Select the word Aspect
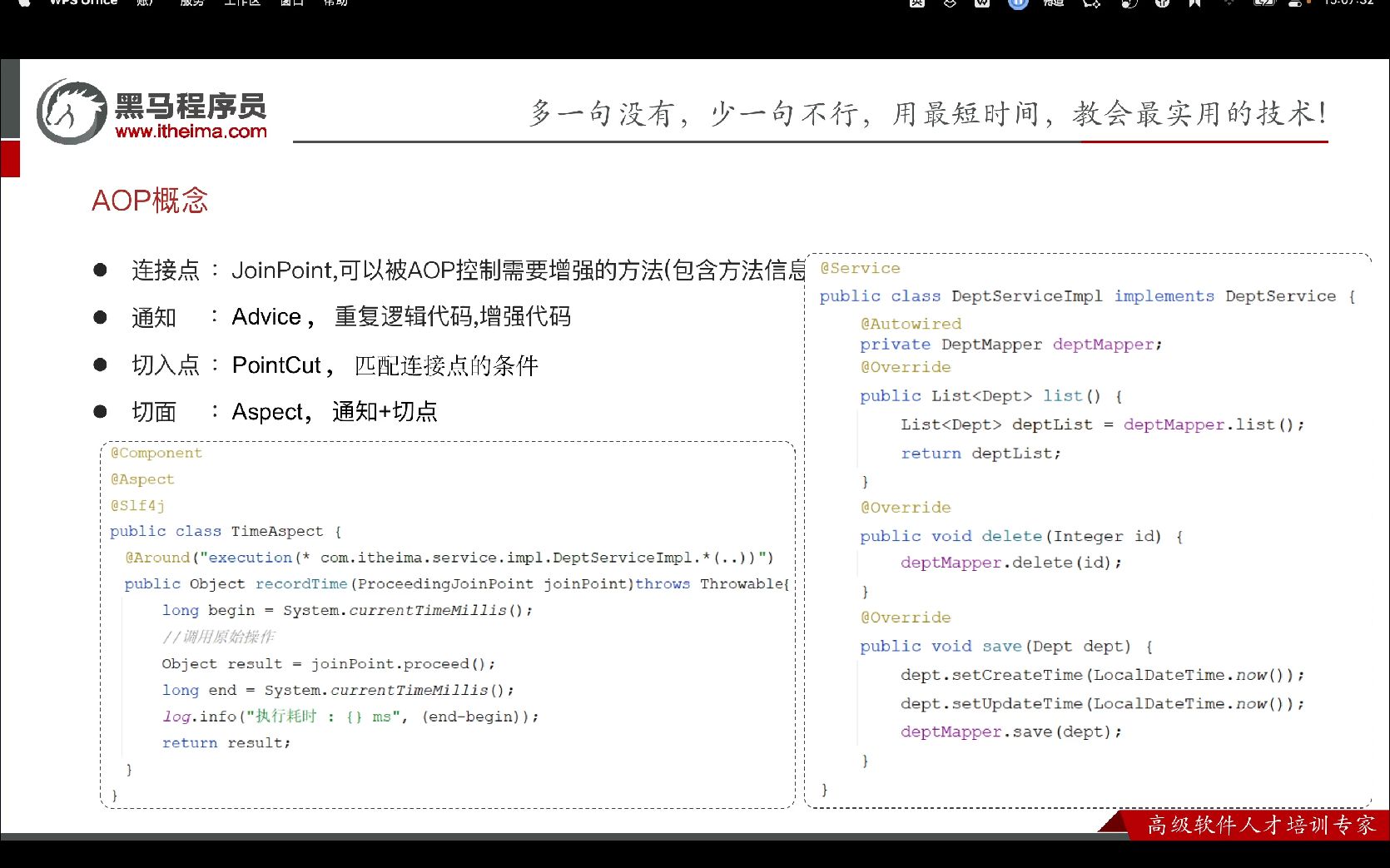This screenshot has height=868, width=1390. [267, 412]
